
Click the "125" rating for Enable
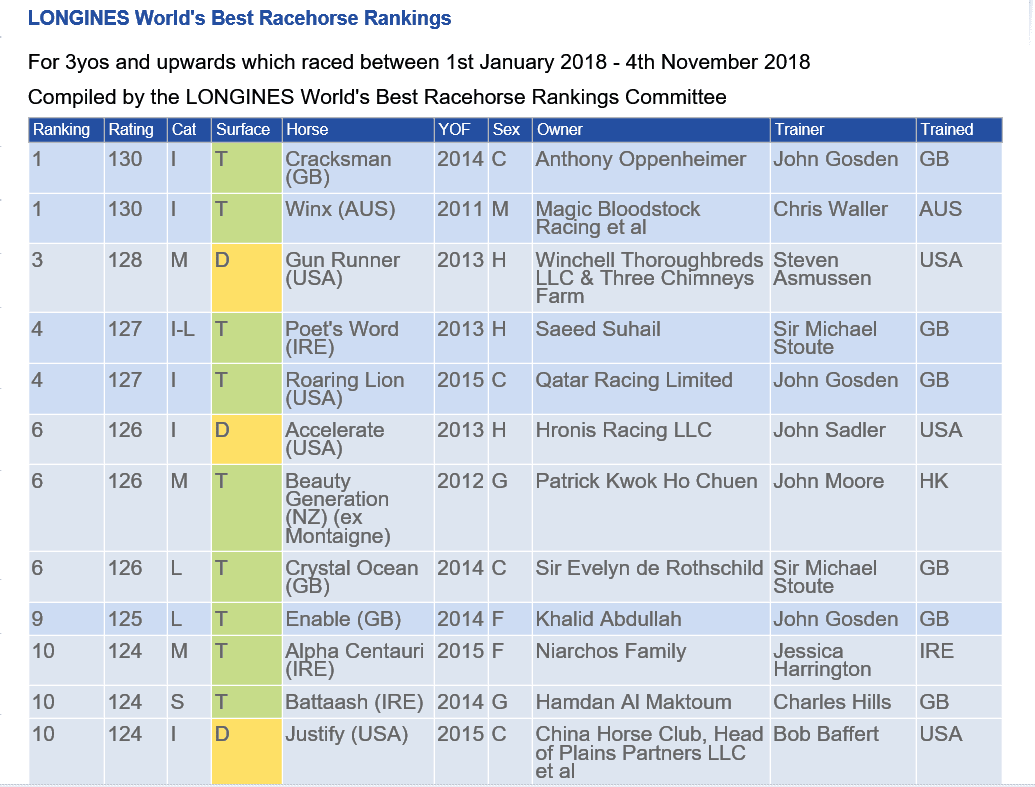coord(125,619)
